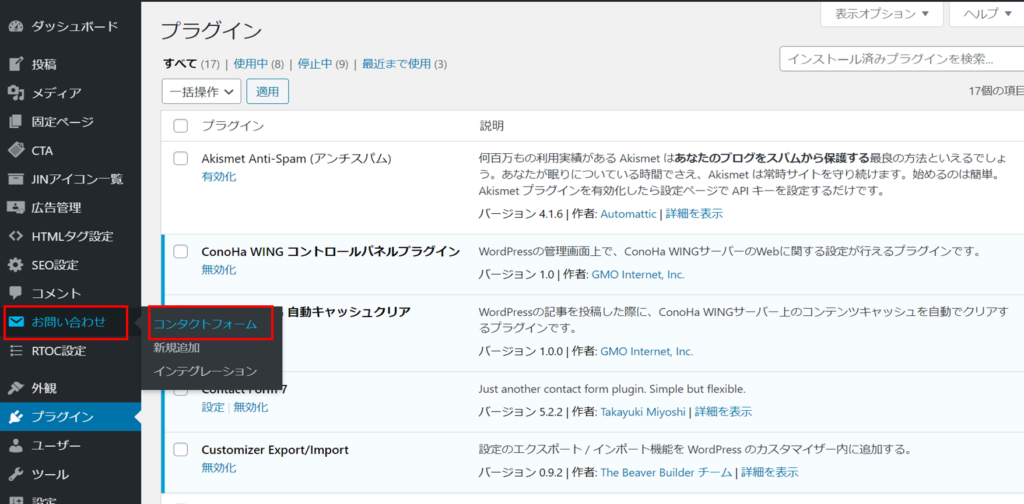Click 無効化 link for Contact Form 7
The image size is (1024, 504).
pyautogui.click(x=251, y=407)
